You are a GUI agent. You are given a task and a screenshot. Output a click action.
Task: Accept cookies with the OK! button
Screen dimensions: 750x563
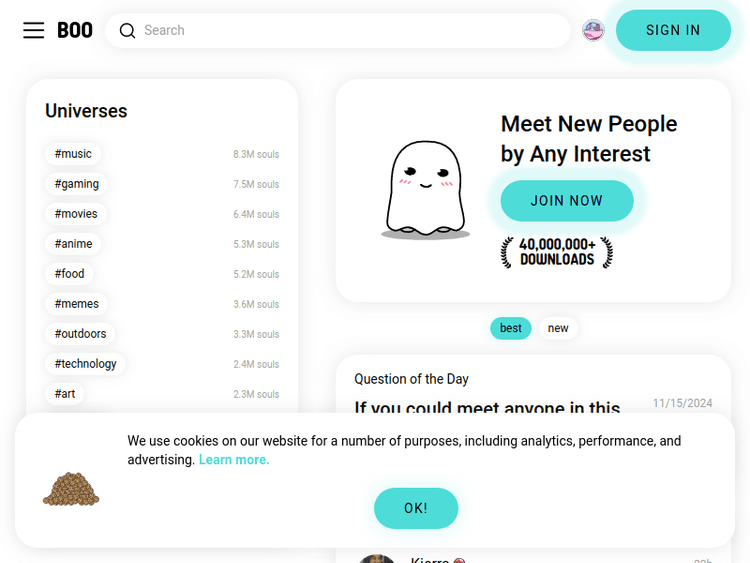click(416, 508)
